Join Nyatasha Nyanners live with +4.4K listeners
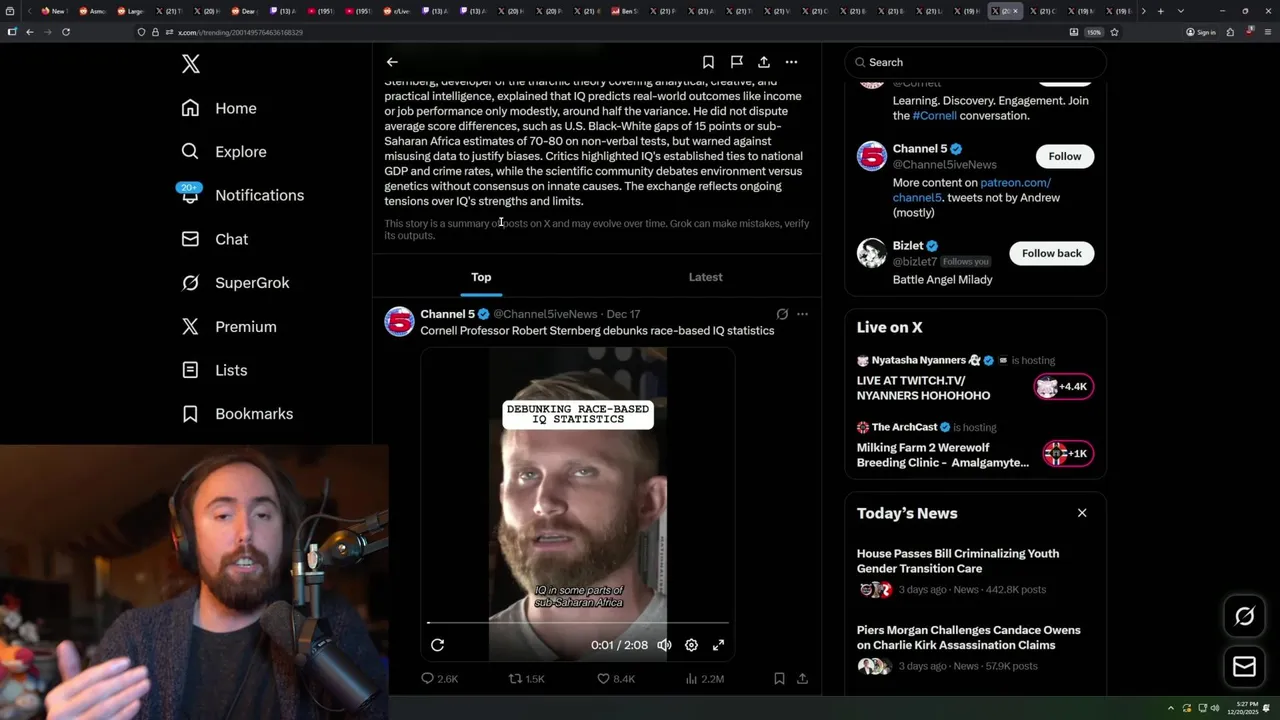This screenshot has height=720, width=1280. click(x=1064, y=387)
